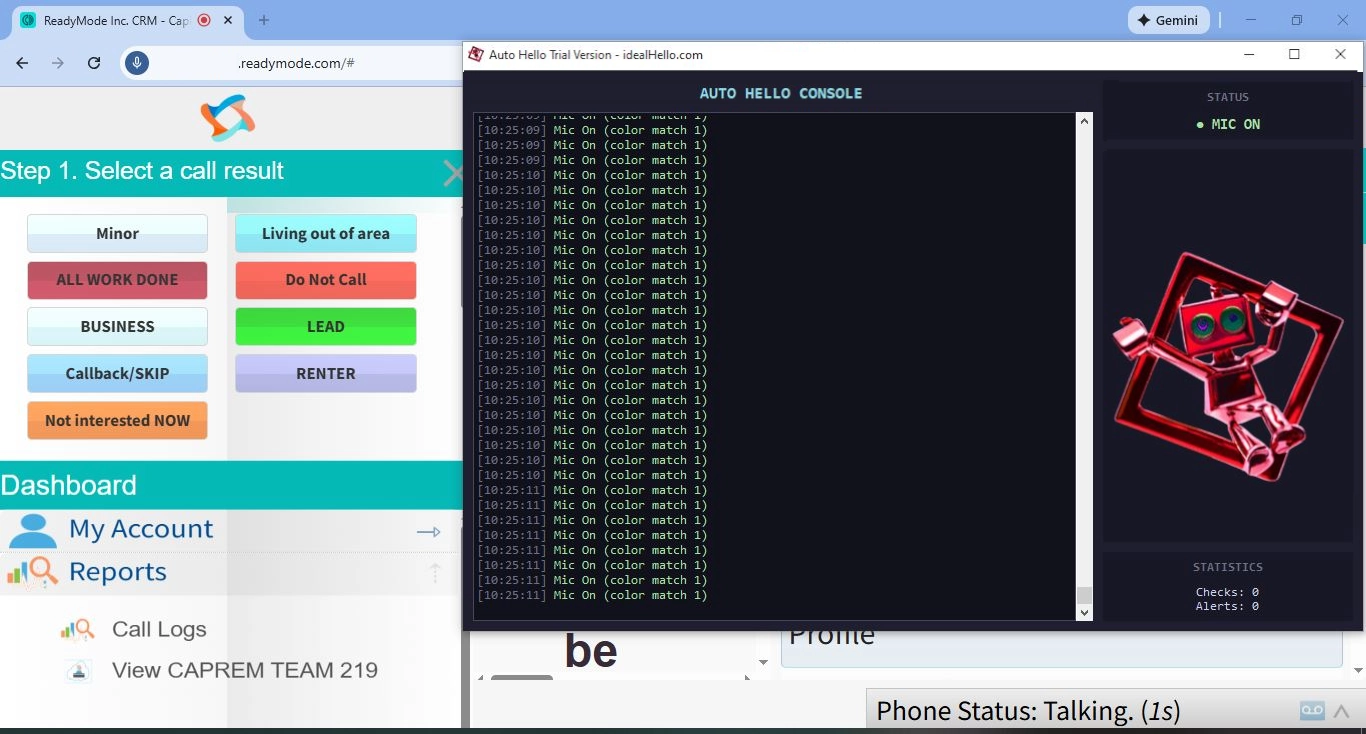Open the voicemail icon beside Phone Status
Viewport: 1366px width, 734px height.
pos(1312,711)
